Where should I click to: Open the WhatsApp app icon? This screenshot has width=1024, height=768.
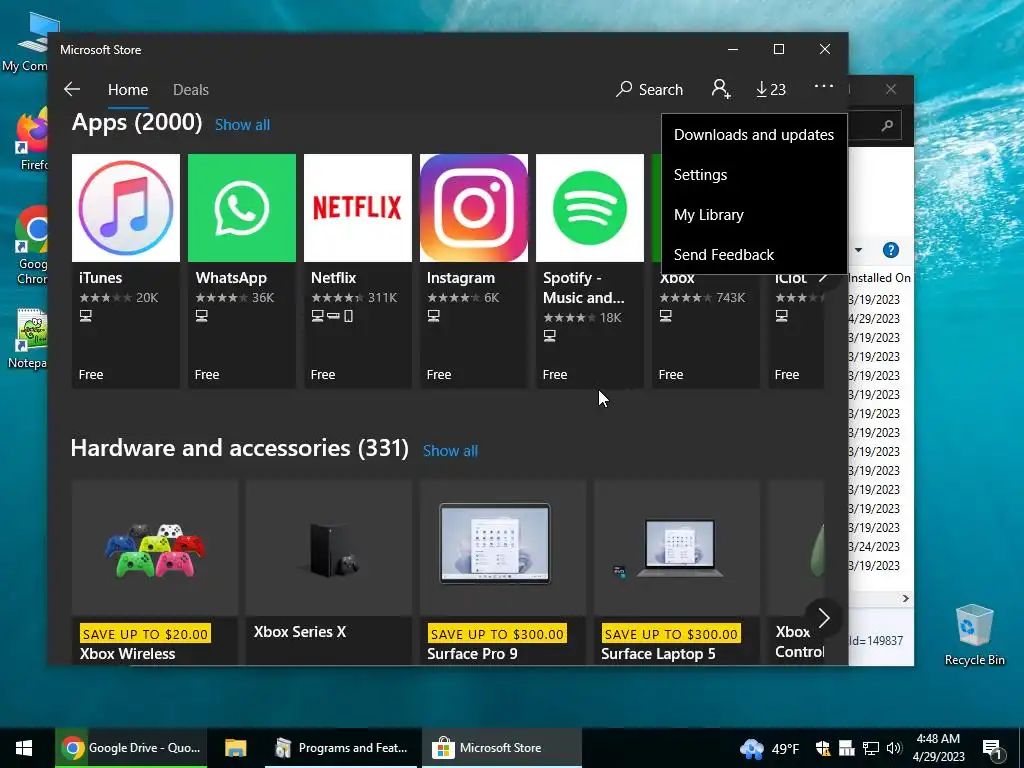click(x=242, y=208)
